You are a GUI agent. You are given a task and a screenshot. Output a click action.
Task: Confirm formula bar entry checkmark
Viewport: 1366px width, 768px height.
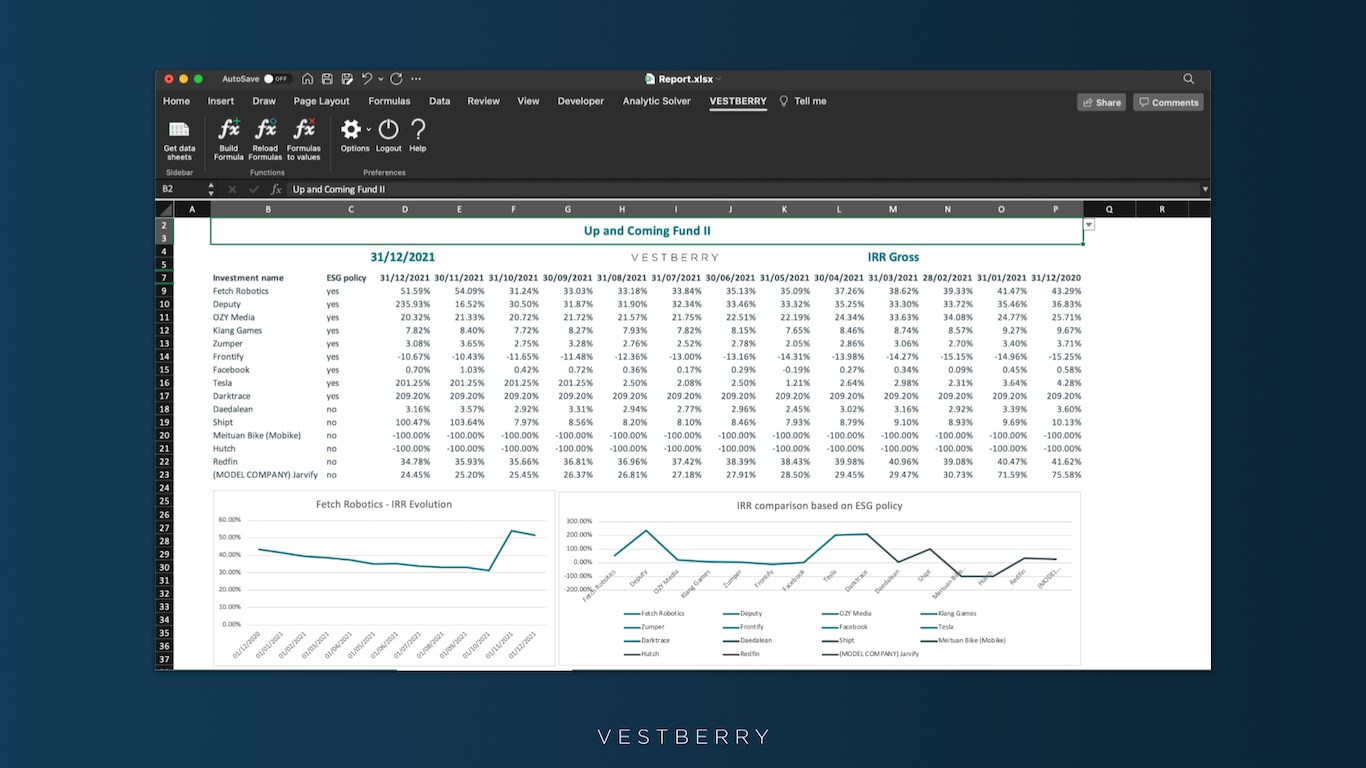pos(253,189)
